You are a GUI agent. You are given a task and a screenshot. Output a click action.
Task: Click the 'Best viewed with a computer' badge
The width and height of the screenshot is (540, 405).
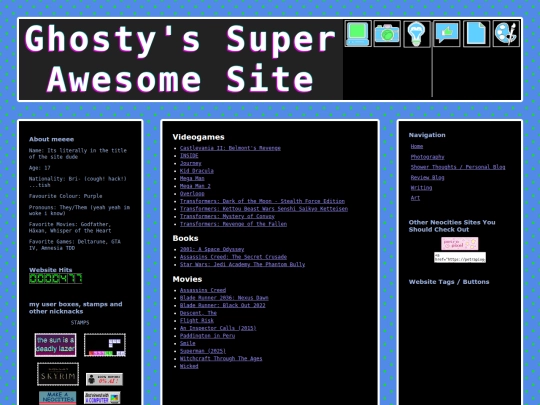pyautogui.click(x=102, y=397)
